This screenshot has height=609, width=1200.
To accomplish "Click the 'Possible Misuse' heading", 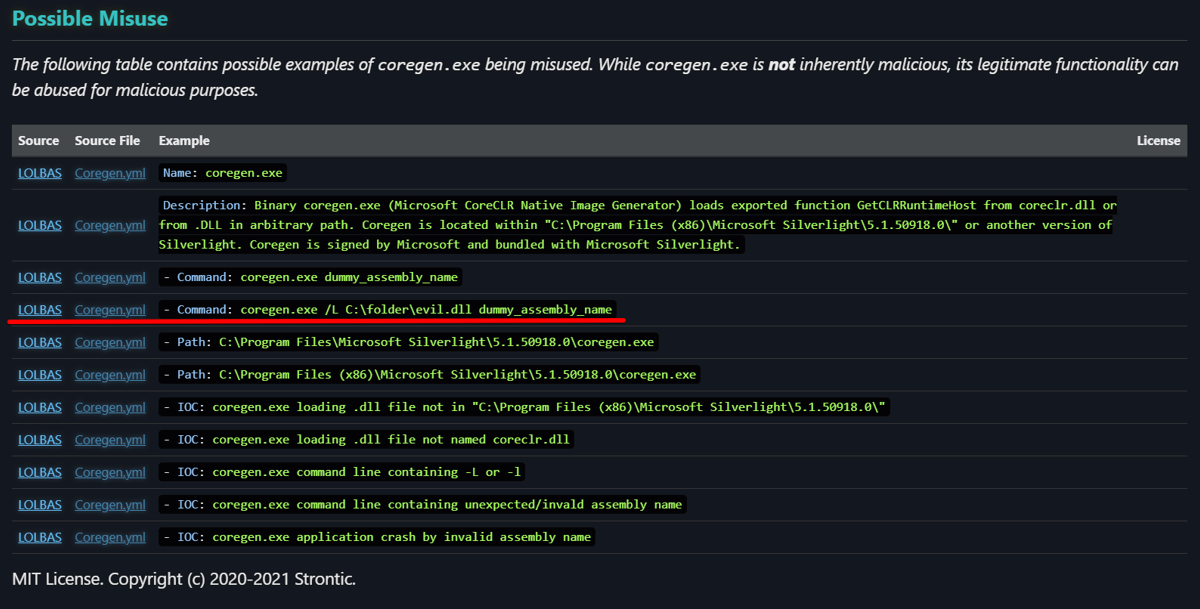I will tap(90, 19).
